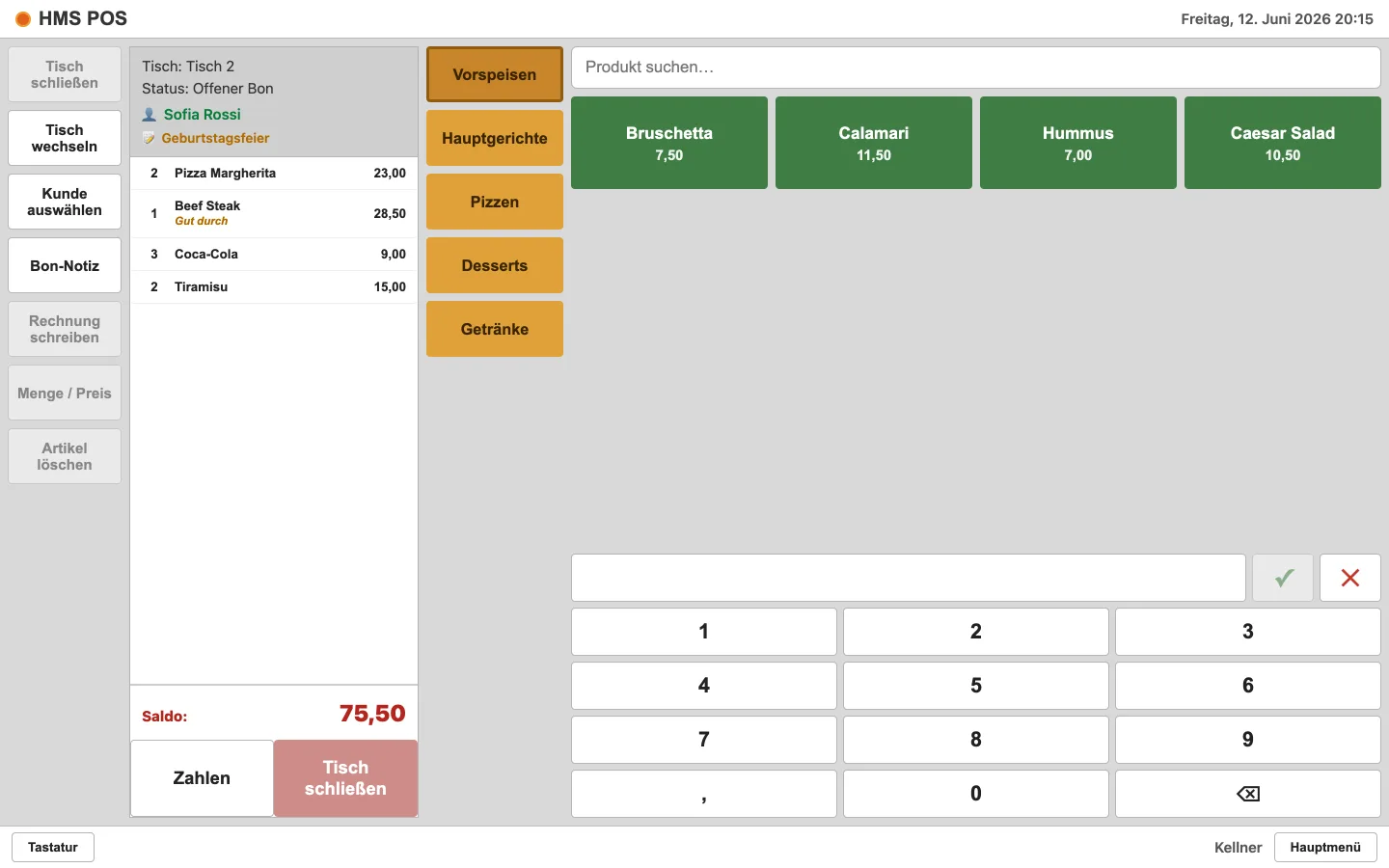Click the Zahlen button
This screenshot has height=868, width=1389.
tap(202, 778)
